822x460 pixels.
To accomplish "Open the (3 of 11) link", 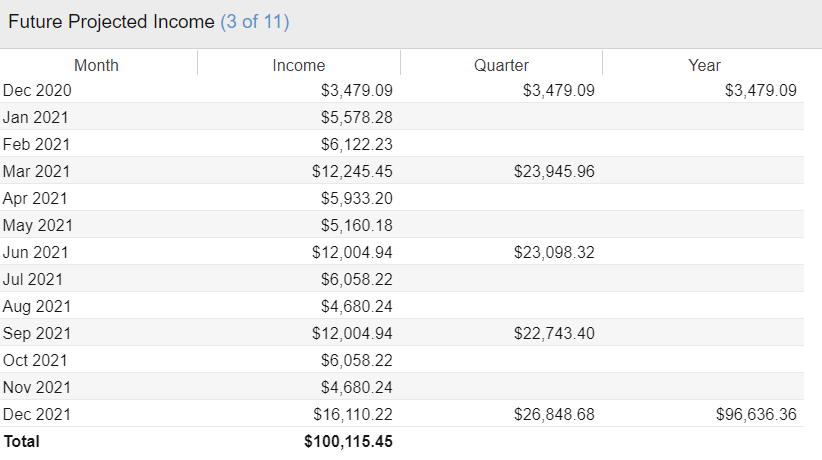I will [x=255, y=22].
